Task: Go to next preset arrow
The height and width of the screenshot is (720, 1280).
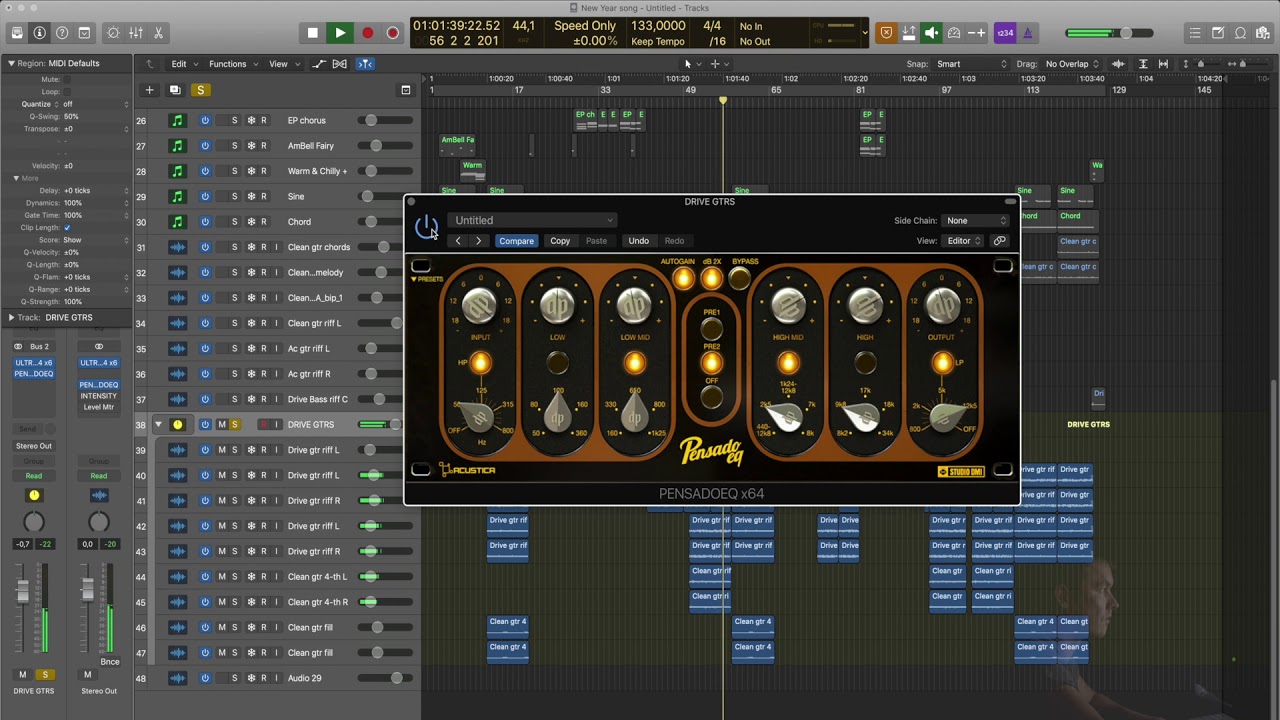Action: coord(478,241)
